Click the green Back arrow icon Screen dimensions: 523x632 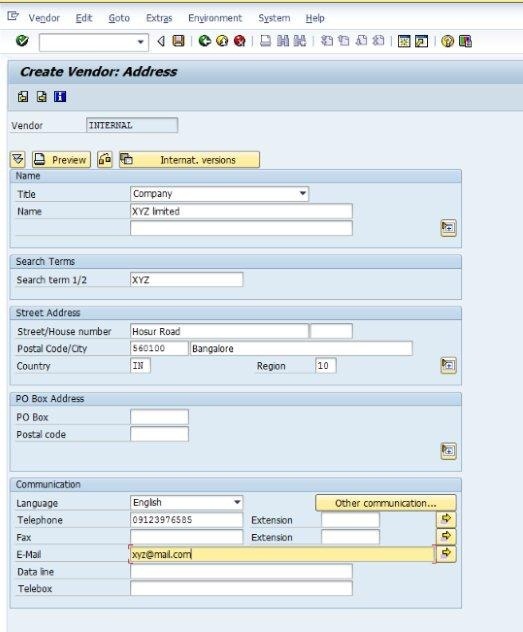(x=205, y=41)
